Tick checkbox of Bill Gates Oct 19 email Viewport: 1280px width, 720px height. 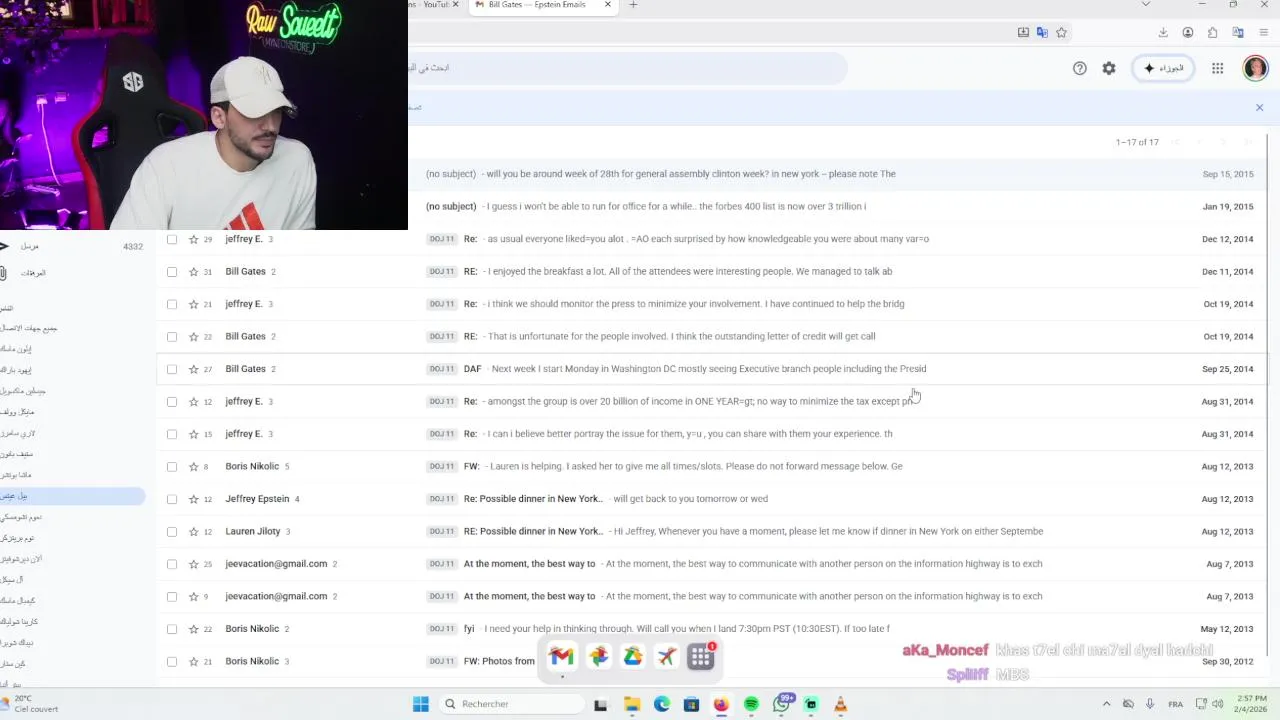click(172, 336)
